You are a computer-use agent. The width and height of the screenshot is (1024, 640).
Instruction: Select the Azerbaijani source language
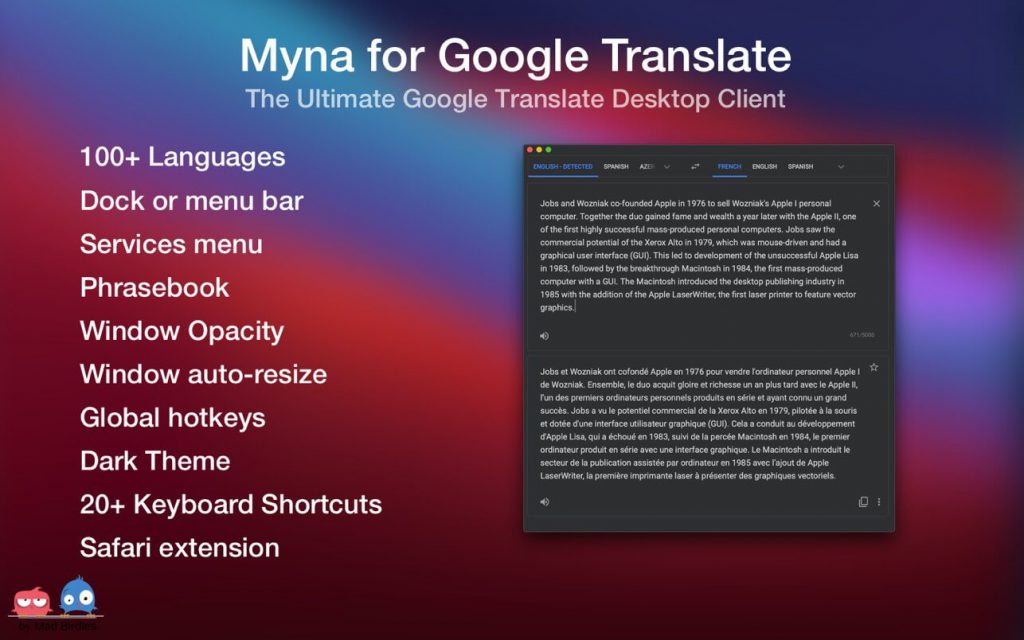(x=646, y=166)
